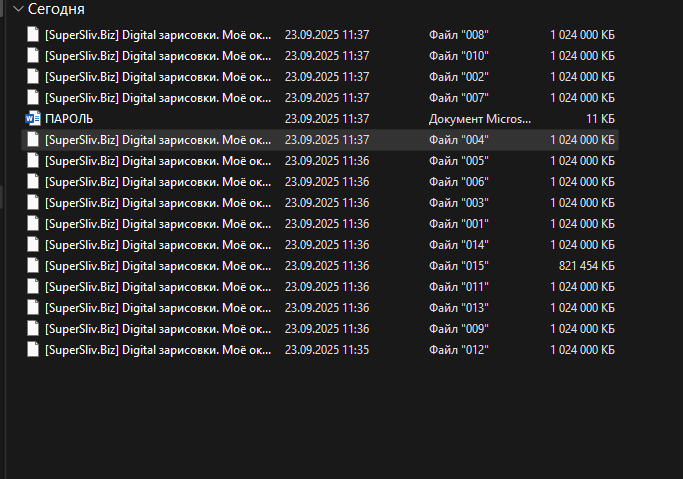Screen dimensions: 683x479
Task: Click the size value in Файл "004" row
Action: pos(582,140)
